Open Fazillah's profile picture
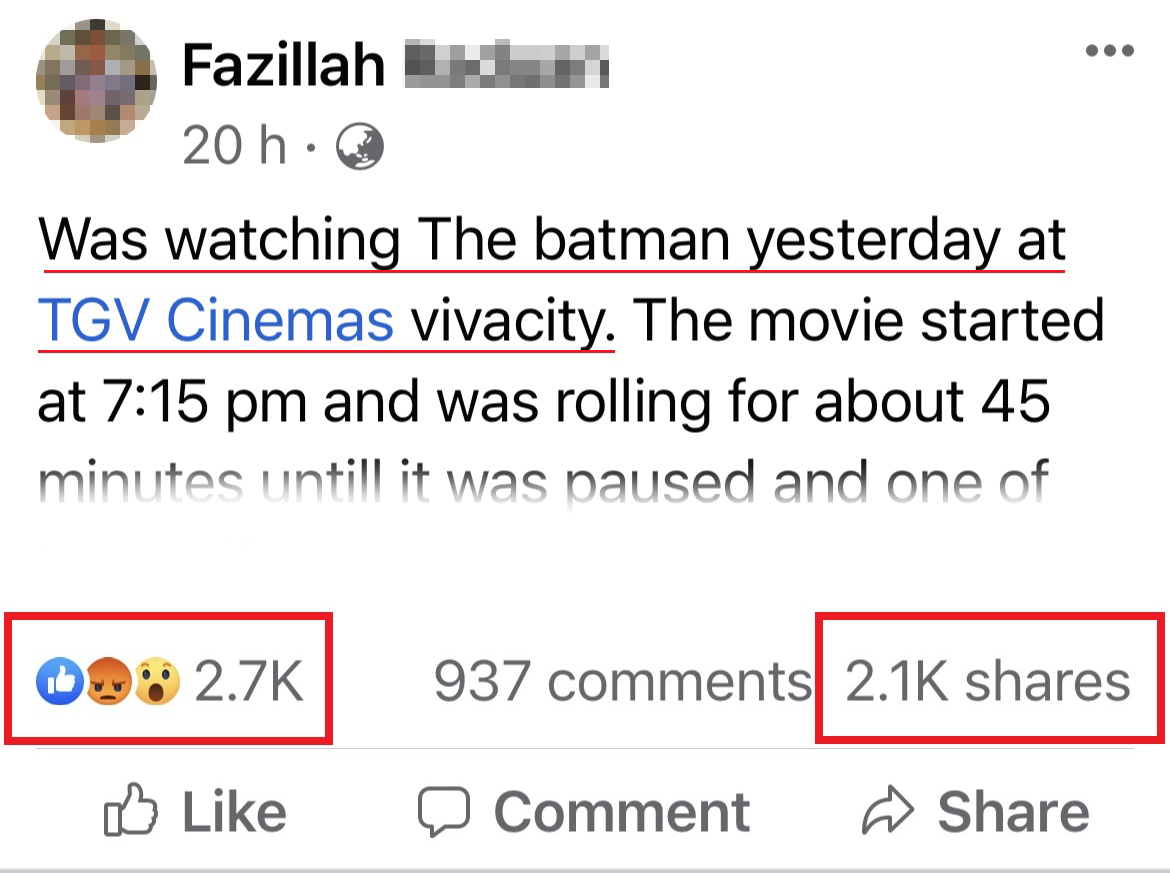Viewport: 1170px width, 873px height. click(96, 80)
